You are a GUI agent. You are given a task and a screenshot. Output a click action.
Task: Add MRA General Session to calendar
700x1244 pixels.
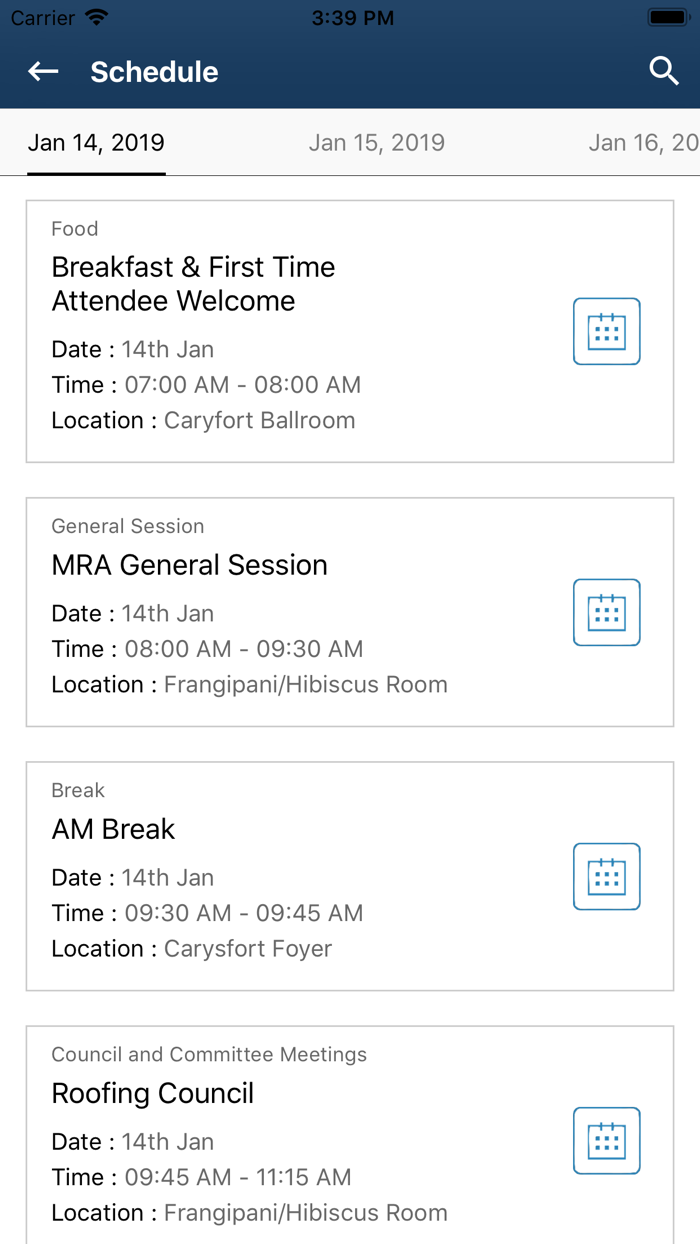coord(606,612)
